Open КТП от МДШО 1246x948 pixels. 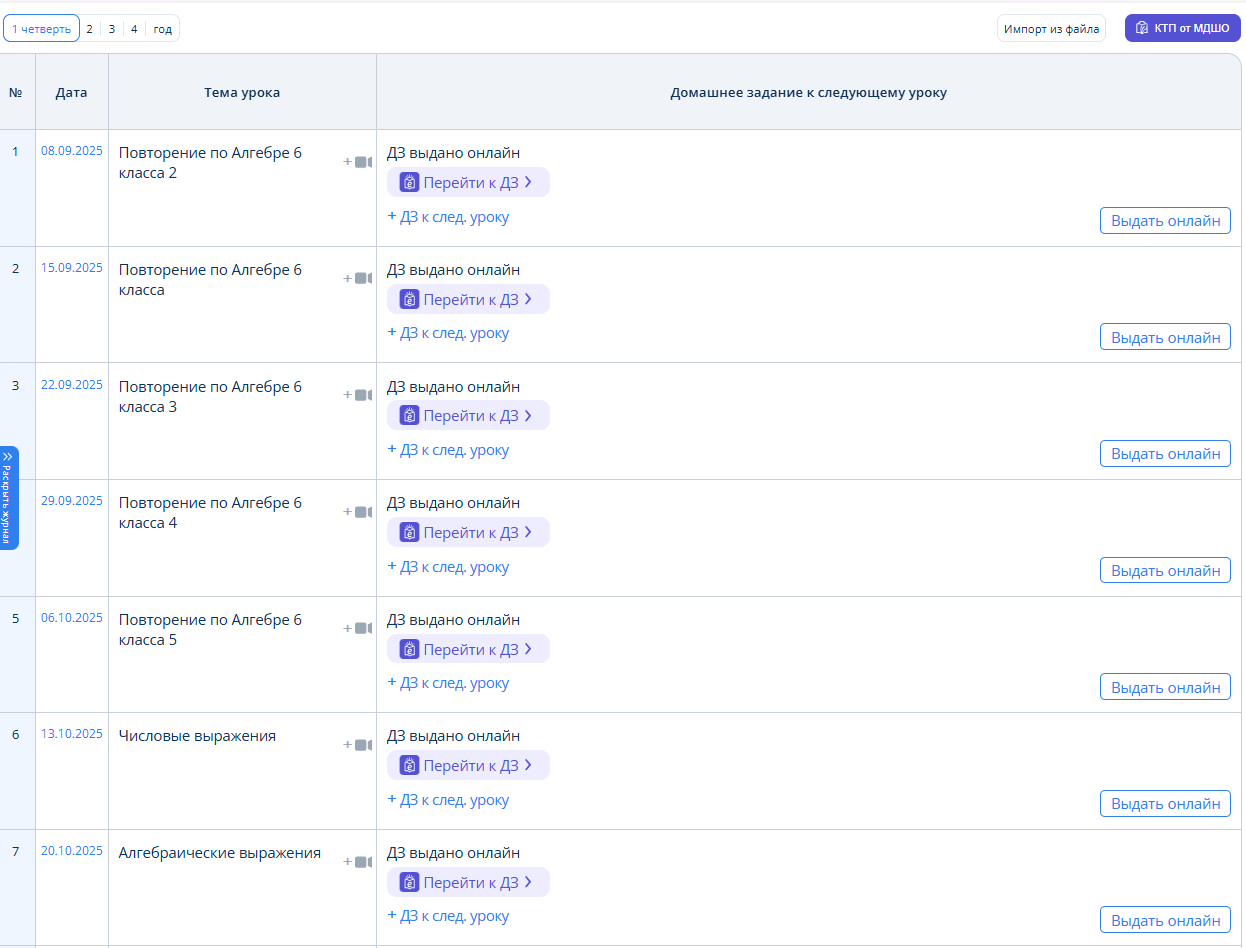pyautogui.click(x=1182, y=29)
